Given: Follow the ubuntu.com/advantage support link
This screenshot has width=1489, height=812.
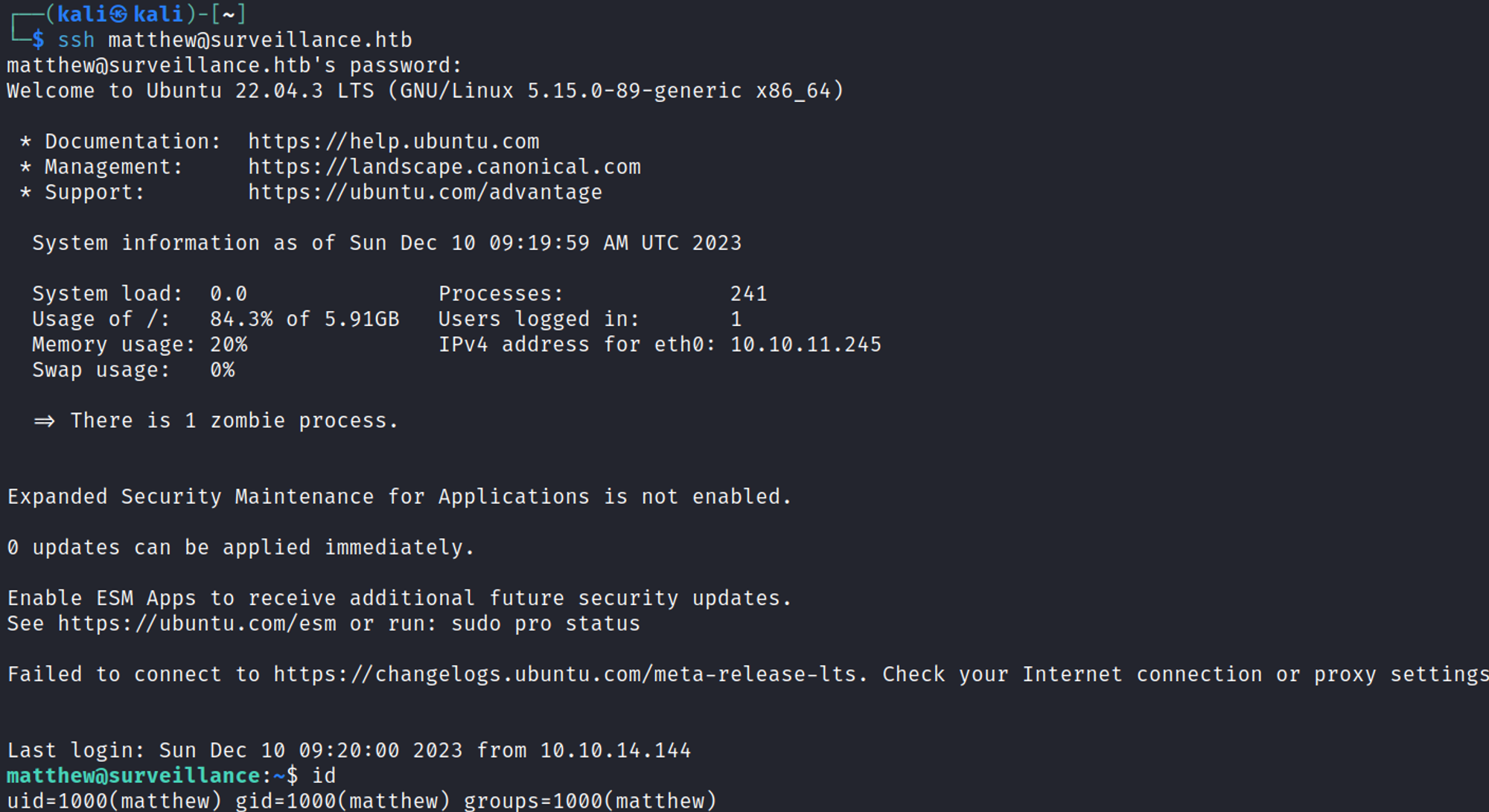Looking at the screenshot, I should click(x=424, y=192).
